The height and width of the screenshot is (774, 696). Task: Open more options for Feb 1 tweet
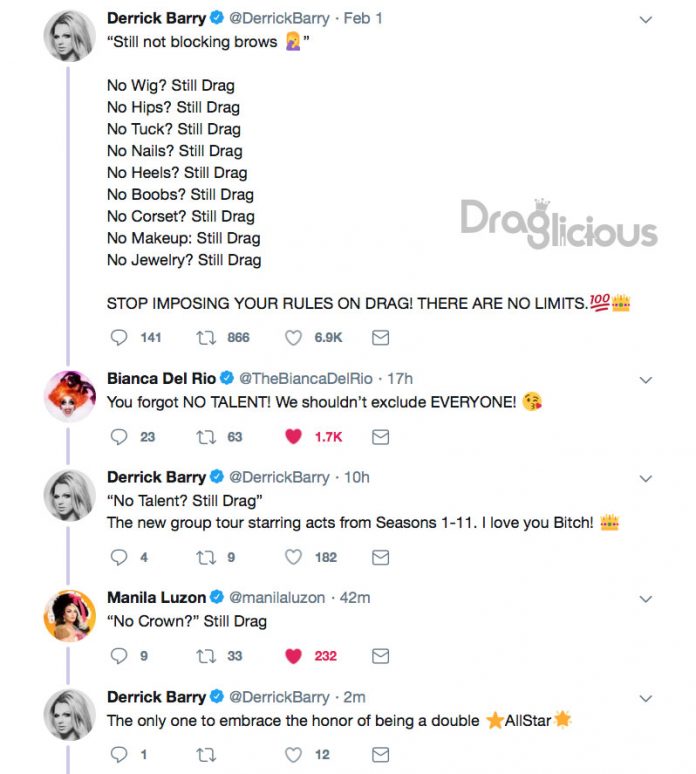(646, 20)
